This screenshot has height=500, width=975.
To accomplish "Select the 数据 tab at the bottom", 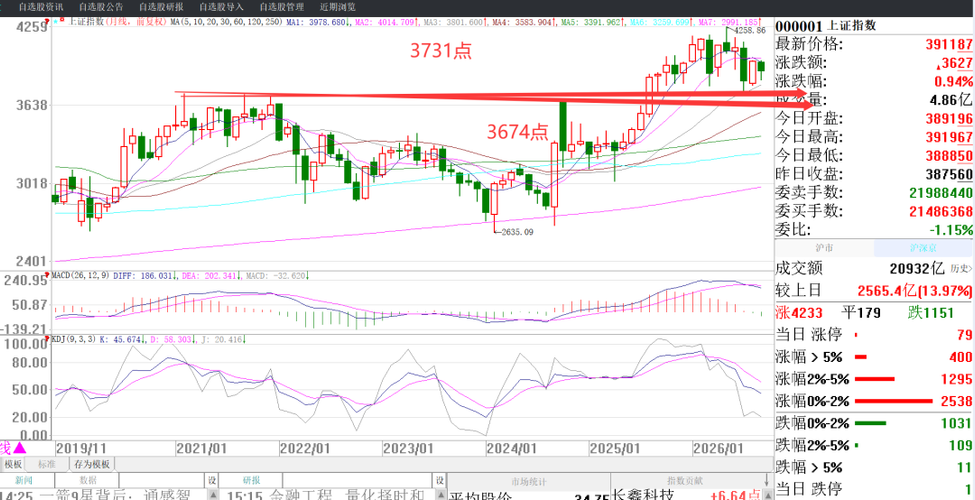I will click(88, 481).
